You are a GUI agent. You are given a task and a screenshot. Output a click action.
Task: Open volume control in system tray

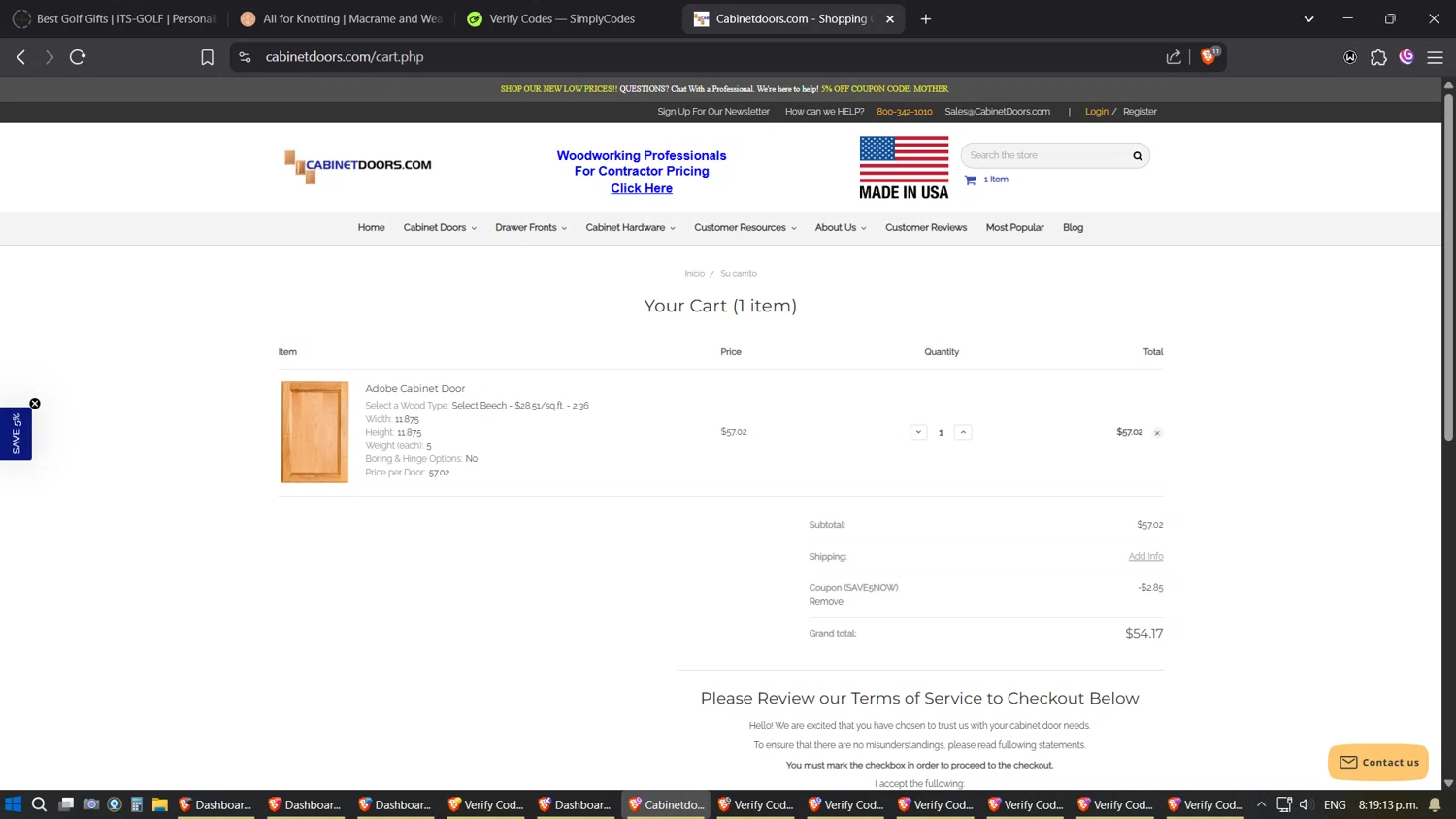pyautogui.click(x=1306, y=804)
